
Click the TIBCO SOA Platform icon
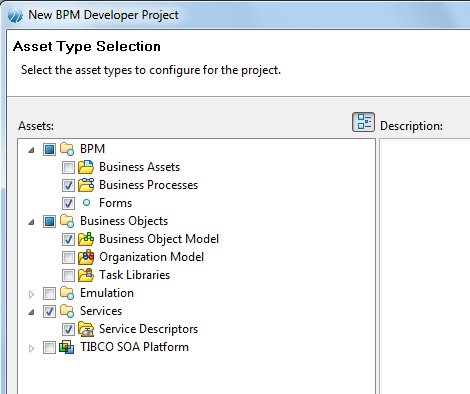click(x=67, y=347)
